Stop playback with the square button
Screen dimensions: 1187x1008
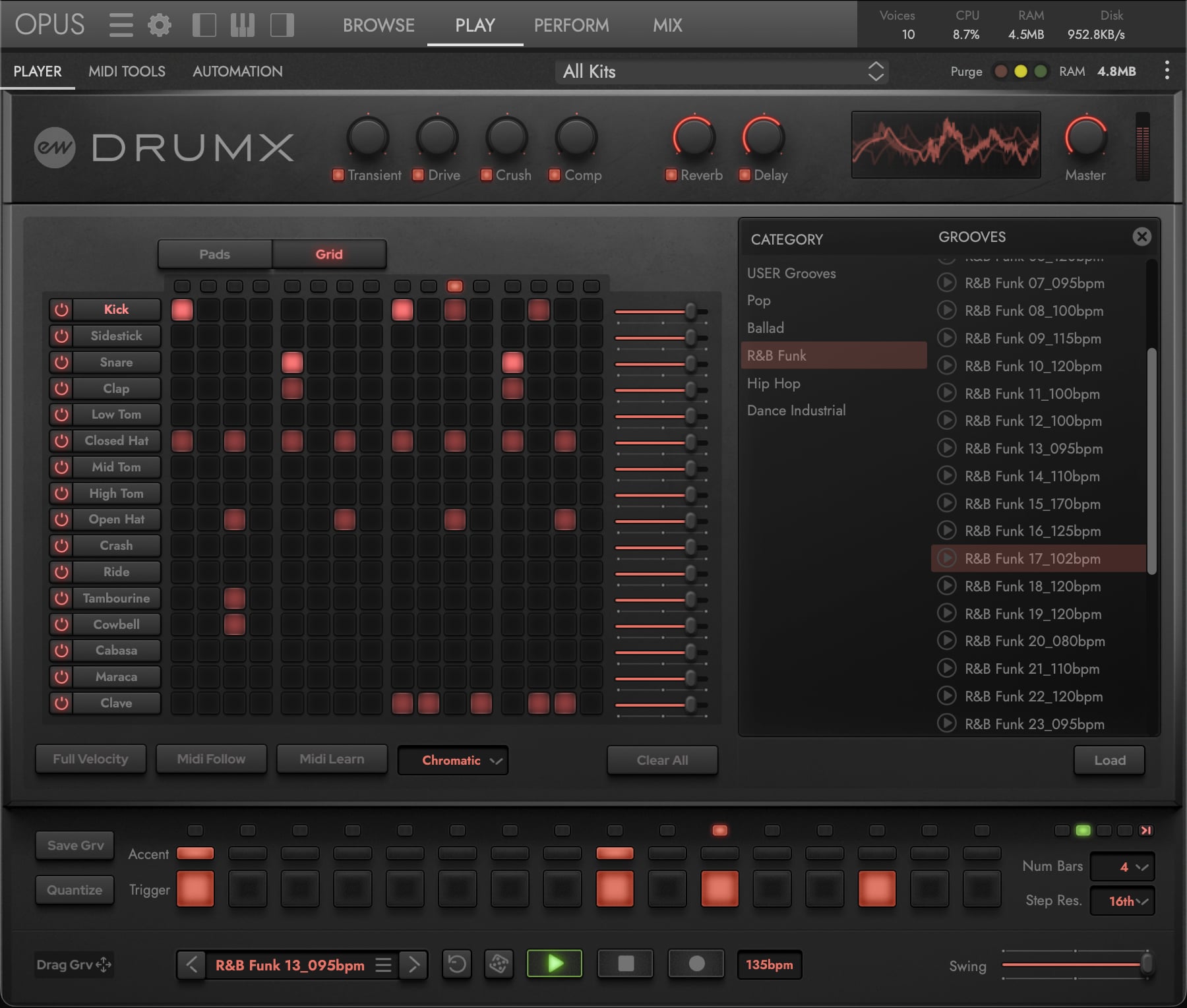[x=625, y=964]
